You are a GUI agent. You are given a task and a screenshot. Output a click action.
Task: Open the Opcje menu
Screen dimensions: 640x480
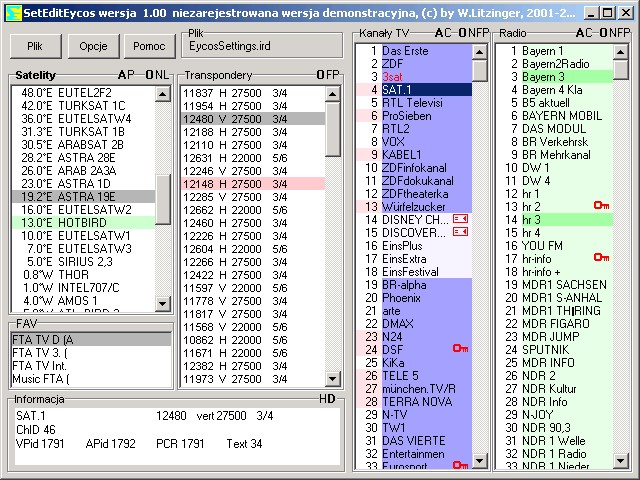(93, 47)
